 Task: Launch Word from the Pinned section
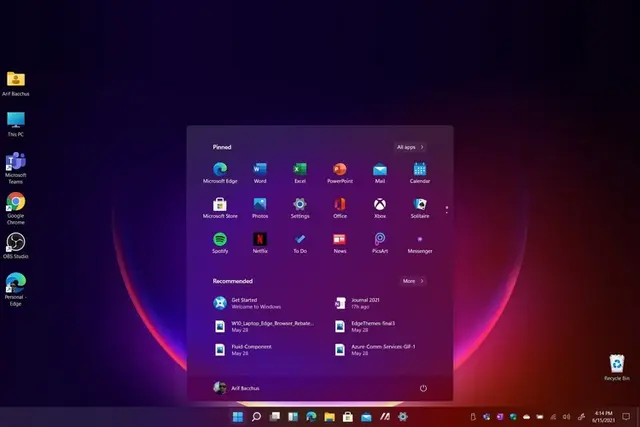point(260,173)
